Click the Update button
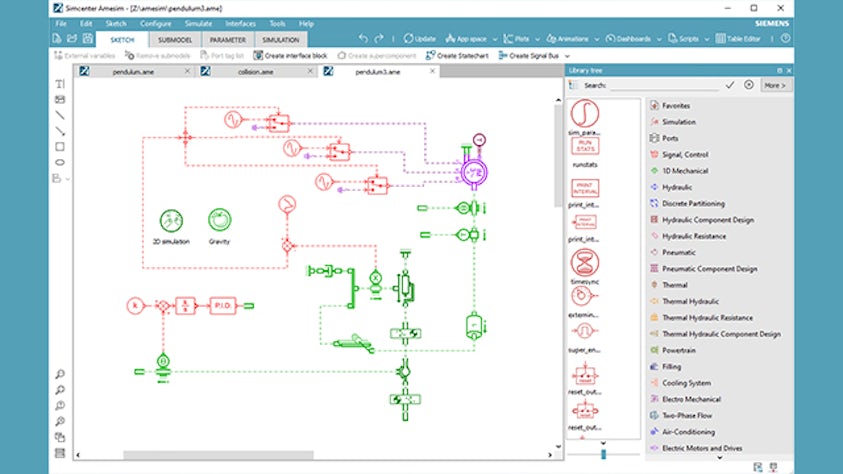Viewport: 843px width, 474px height. click(x=419, y=39)
